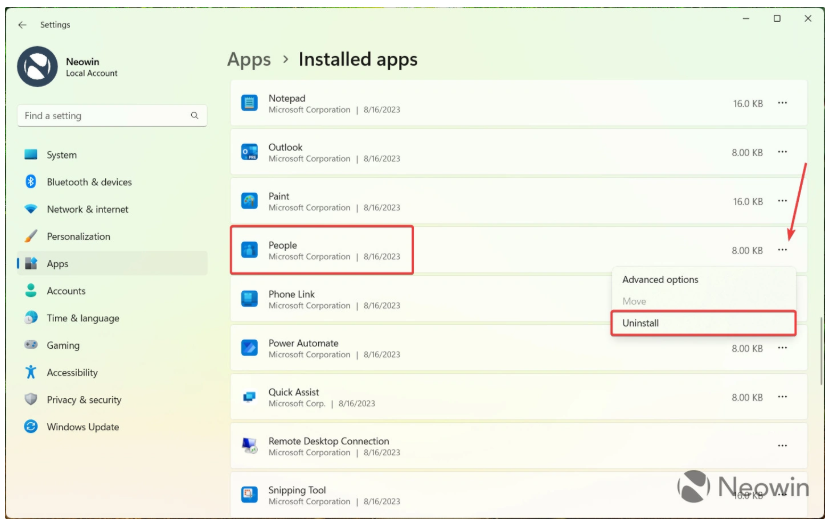Click the apps list scrollbar
Viewport: 832px width, 527px height.
(821, 351)
